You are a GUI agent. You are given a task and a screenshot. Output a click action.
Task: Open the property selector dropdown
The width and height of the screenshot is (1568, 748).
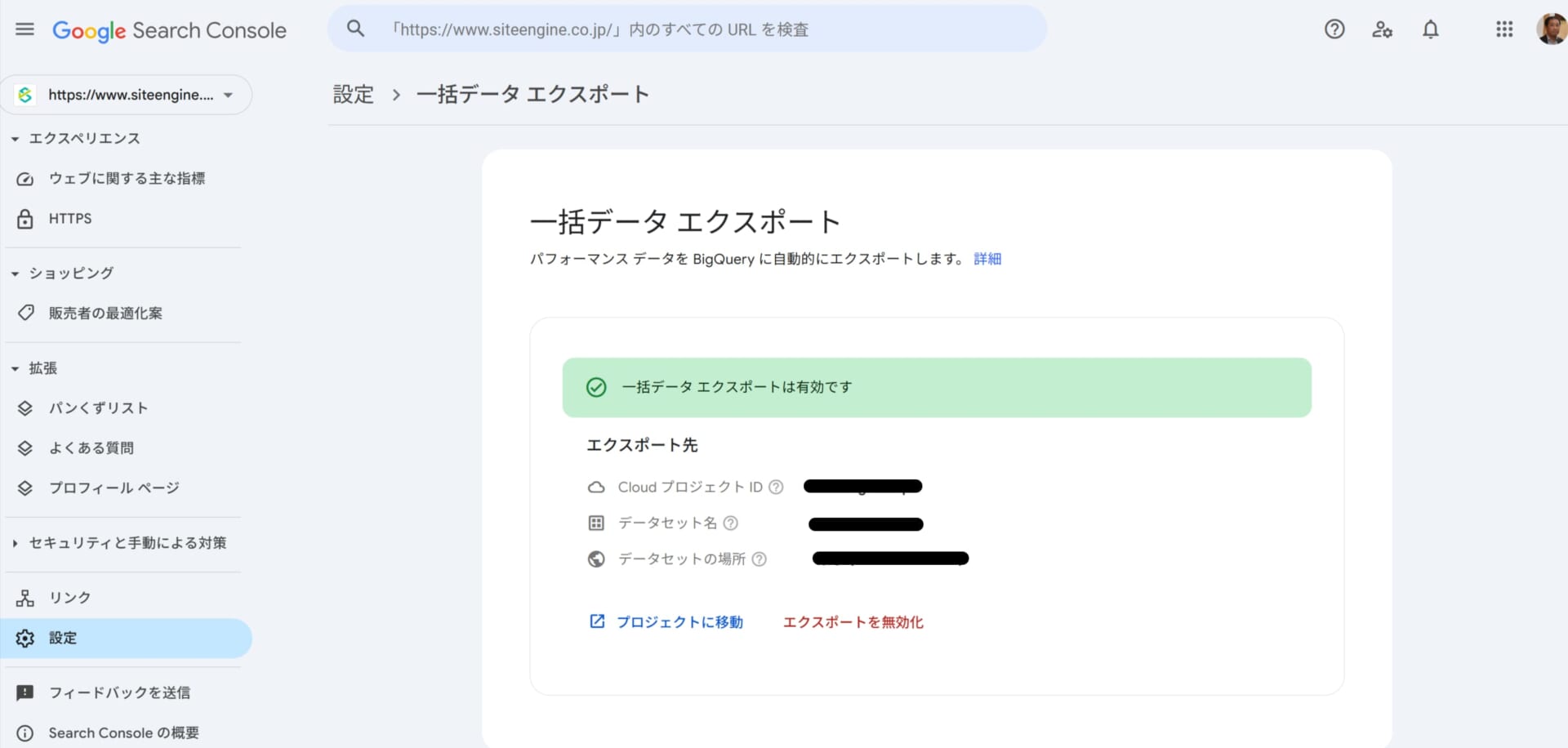pos(229,95)
